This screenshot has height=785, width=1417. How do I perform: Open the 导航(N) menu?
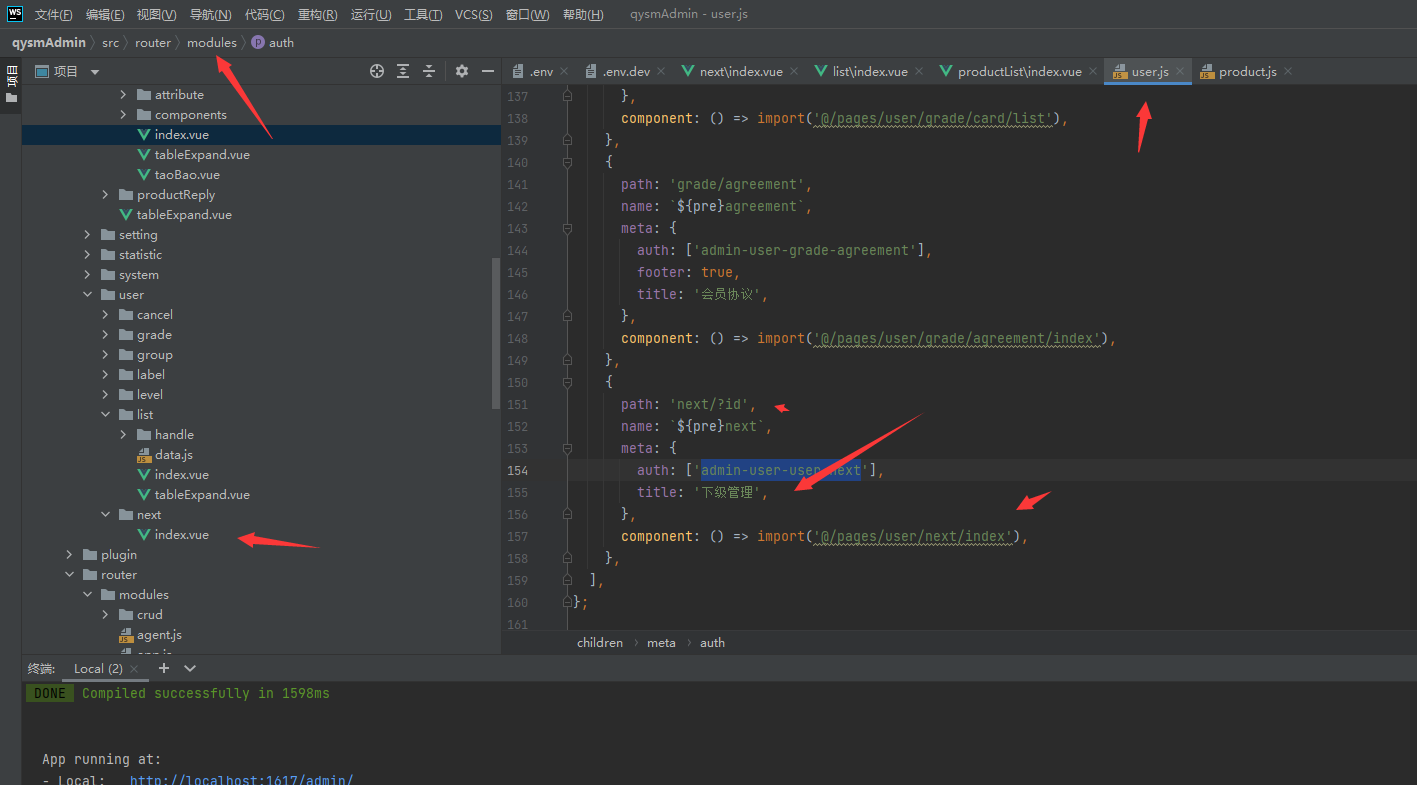(210, 15)
